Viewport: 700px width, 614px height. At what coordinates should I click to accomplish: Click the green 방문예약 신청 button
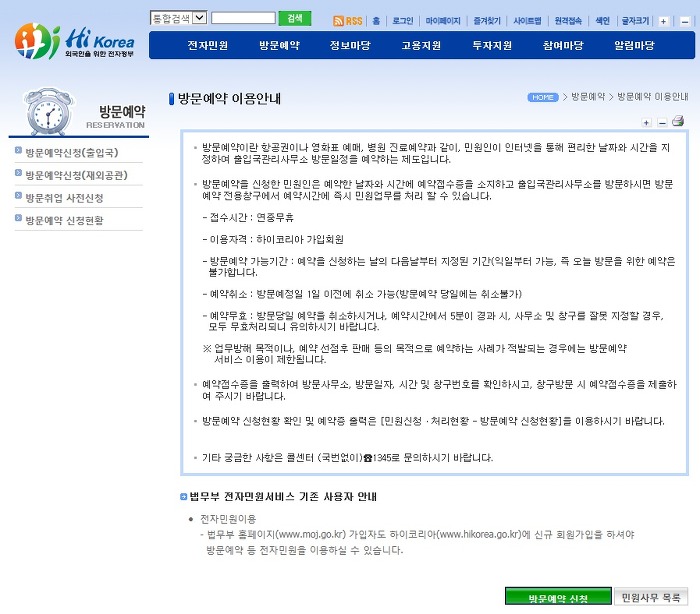[x=558, y=597]
